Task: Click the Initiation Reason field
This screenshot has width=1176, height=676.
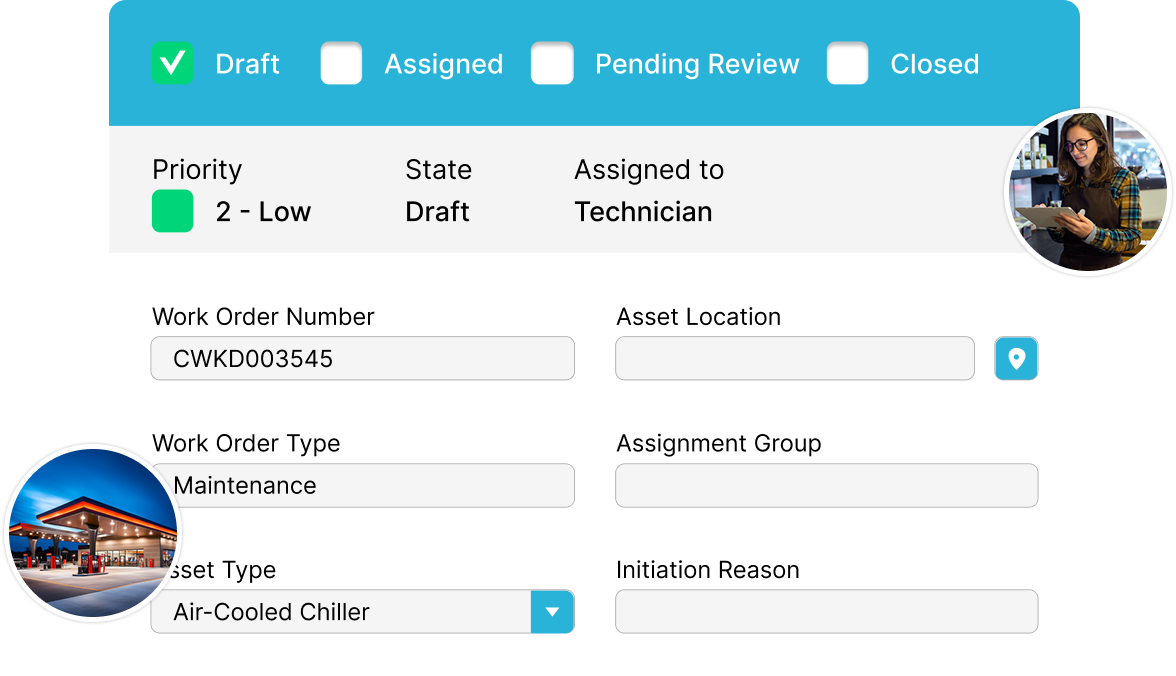Action: coord(826,612)
